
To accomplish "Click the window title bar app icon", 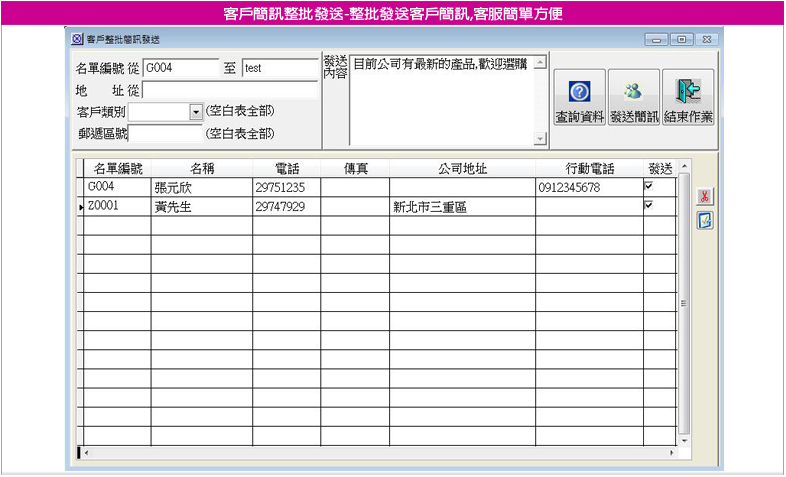I will click(77, 40).
